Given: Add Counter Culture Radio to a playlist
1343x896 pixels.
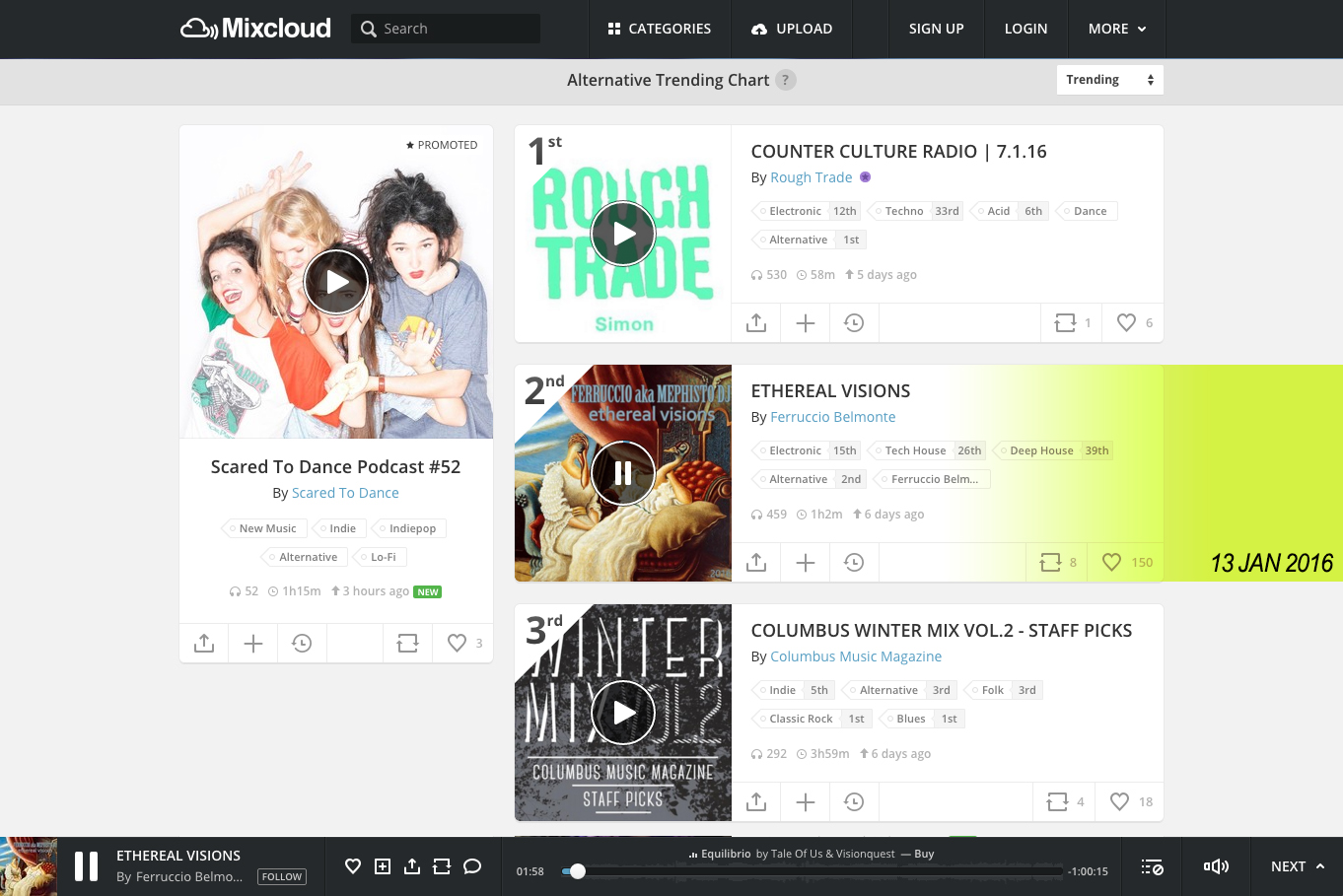Looking at the screenshot, I should 806,322.
